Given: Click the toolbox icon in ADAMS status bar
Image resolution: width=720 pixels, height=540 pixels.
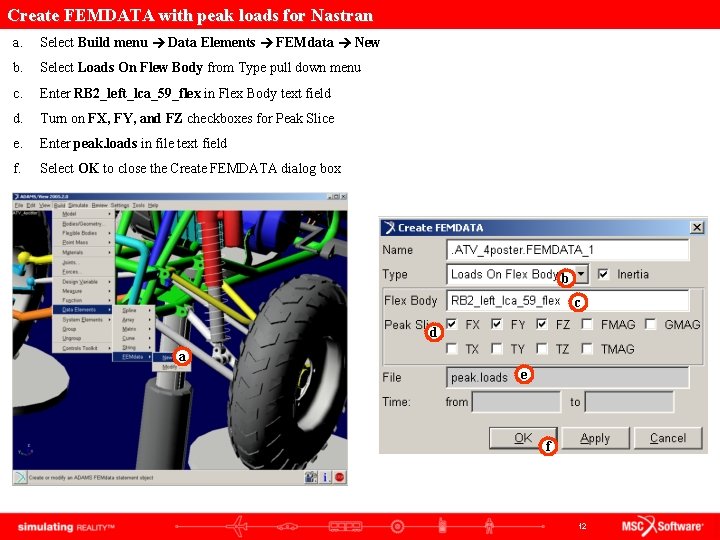Looking at the screenshot, I should pos(311,477).
